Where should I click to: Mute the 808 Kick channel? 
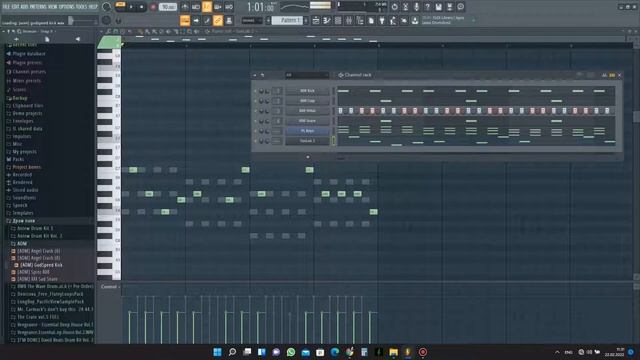(256, 91)
